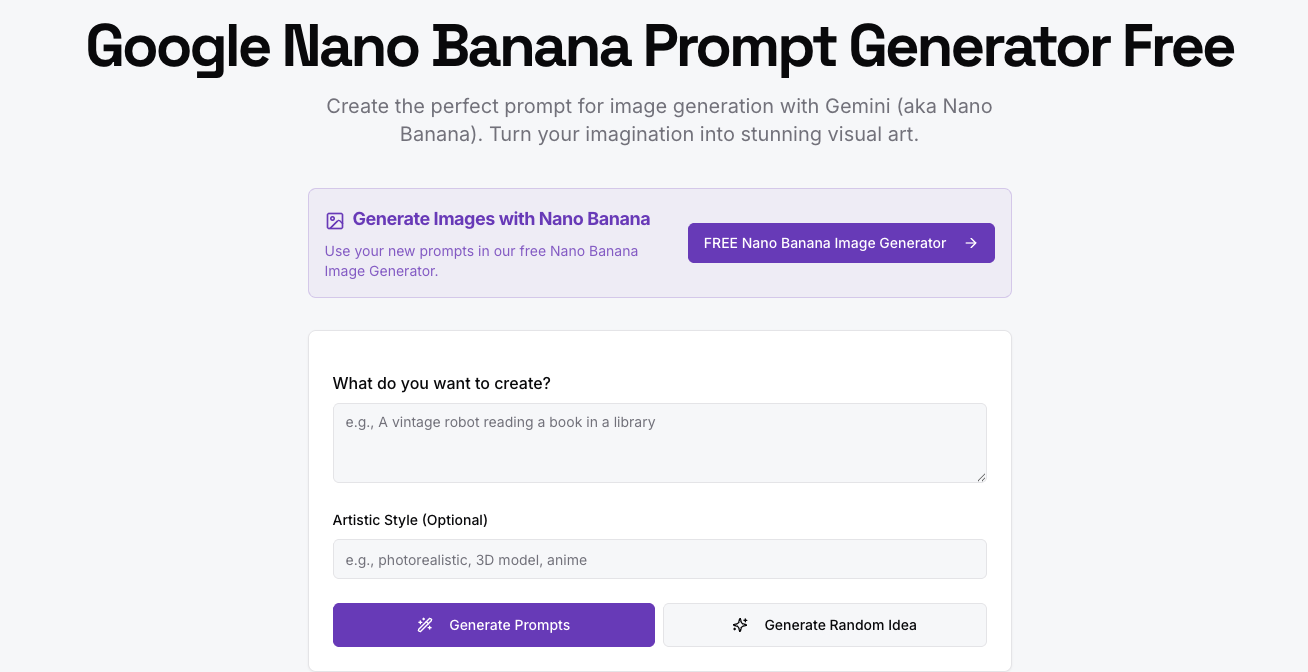This screenshot has height=672, width=1308.
Task: Click the subtitle line mentioning Gemini
Action: [x=659, y=106]
